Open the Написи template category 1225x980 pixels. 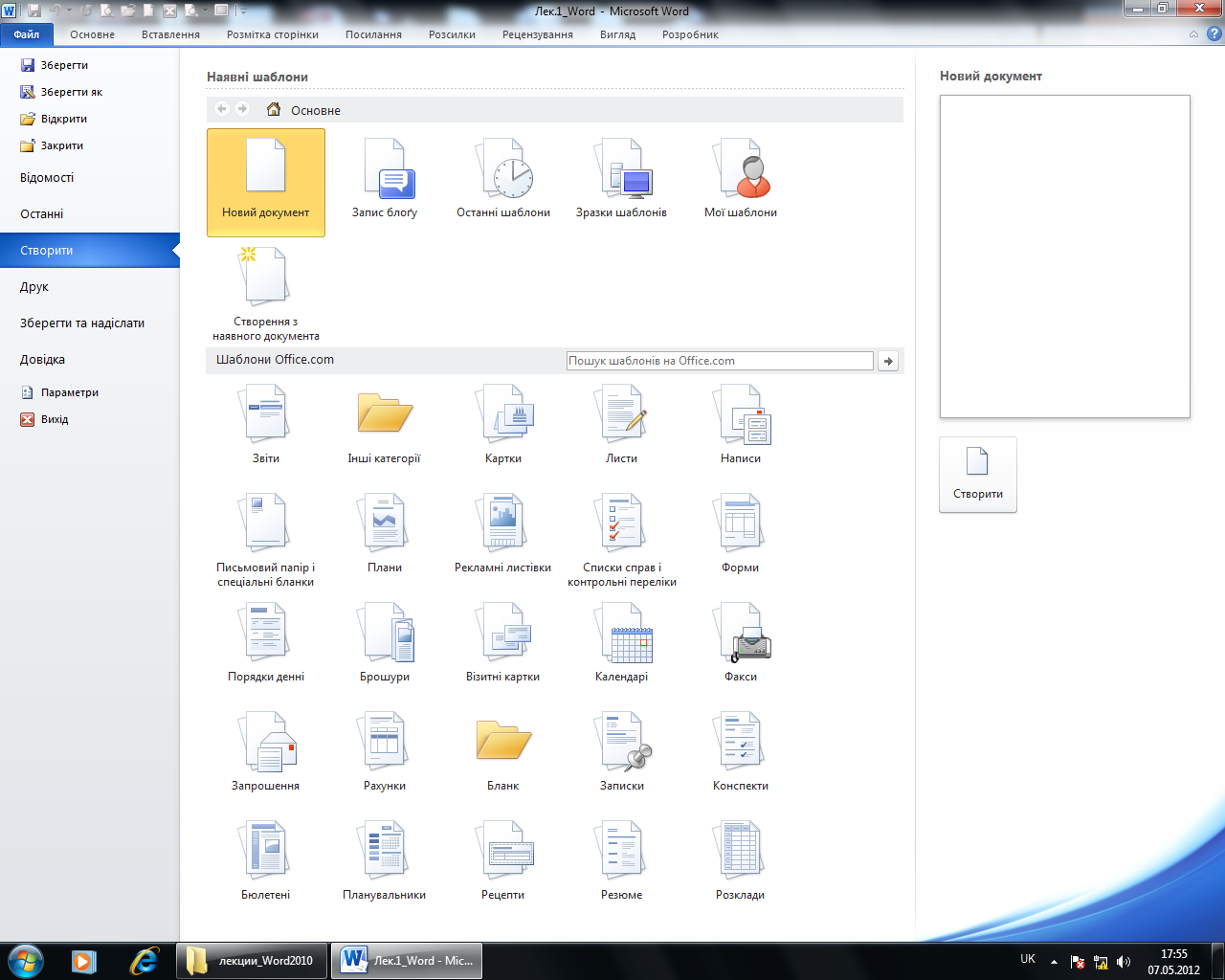point(741,424)
